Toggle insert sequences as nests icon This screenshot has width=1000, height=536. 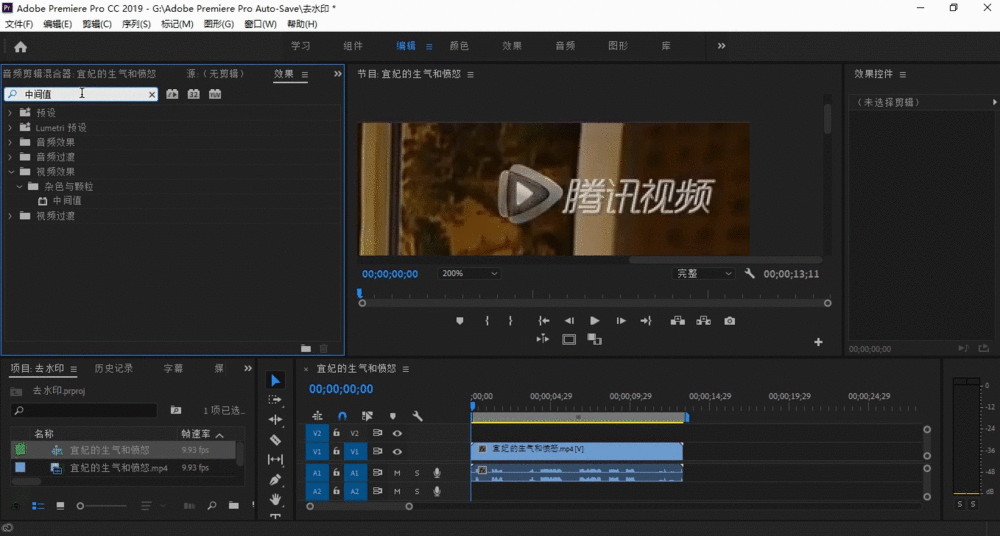tap(317, 416)
